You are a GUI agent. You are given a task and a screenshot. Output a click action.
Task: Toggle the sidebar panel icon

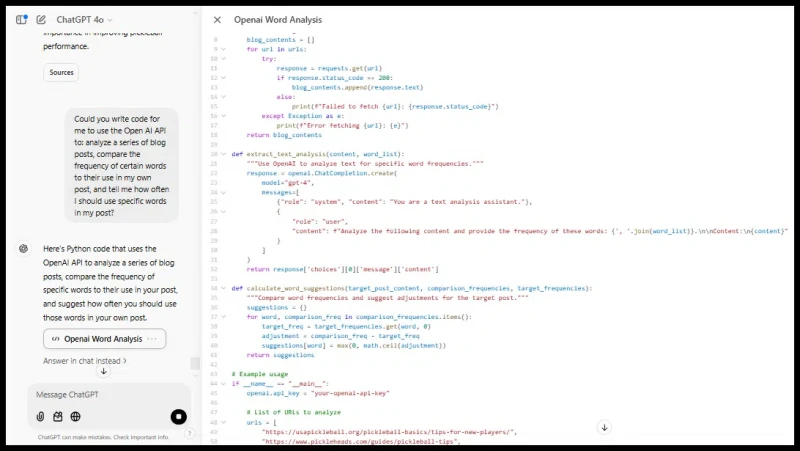pos(21,19)
